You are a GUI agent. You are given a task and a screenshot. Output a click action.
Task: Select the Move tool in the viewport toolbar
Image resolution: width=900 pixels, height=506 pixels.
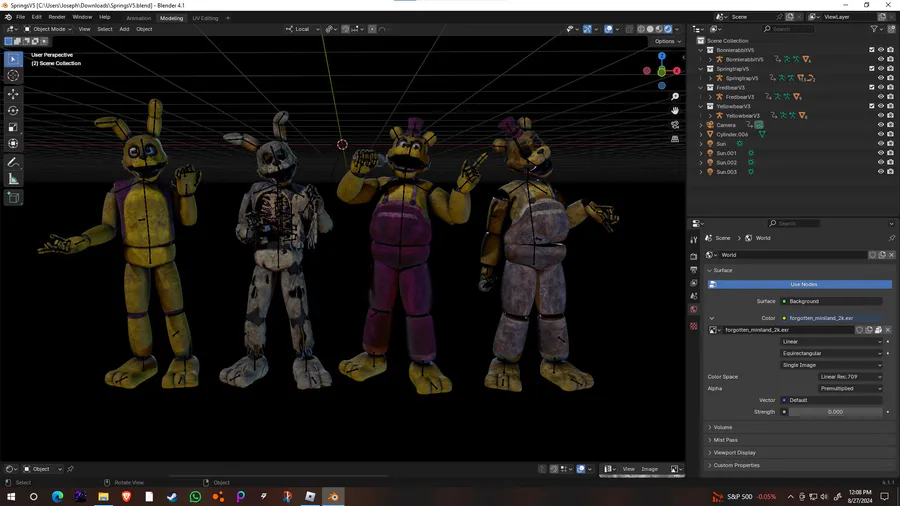13,93
